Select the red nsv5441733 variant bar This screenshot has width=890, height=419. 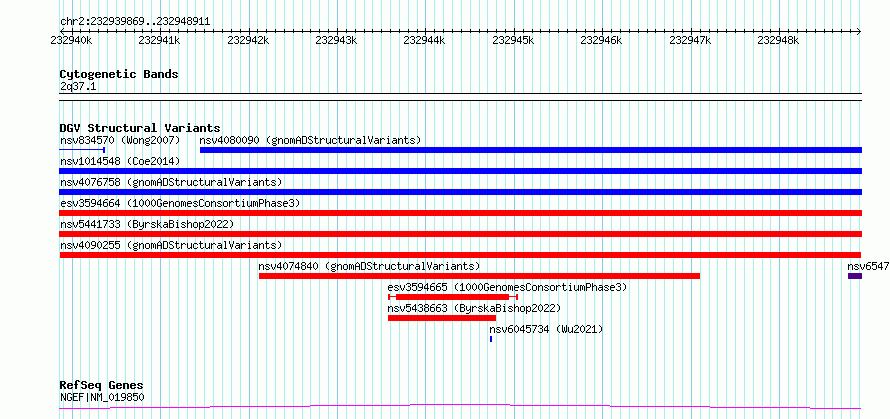point(461,234)
